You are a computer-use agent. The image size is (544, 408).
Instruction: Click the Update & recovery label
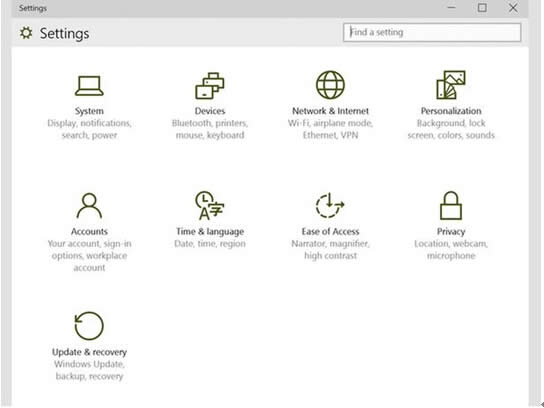pos(89,352)
